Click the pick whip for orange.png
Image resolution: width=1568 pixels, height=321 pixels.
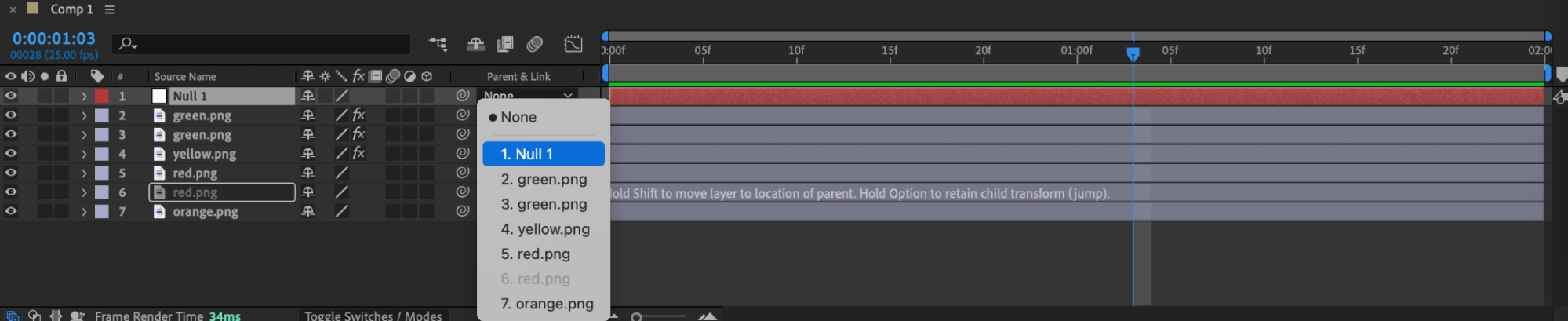pyautogui.click(x=463, y=211)
